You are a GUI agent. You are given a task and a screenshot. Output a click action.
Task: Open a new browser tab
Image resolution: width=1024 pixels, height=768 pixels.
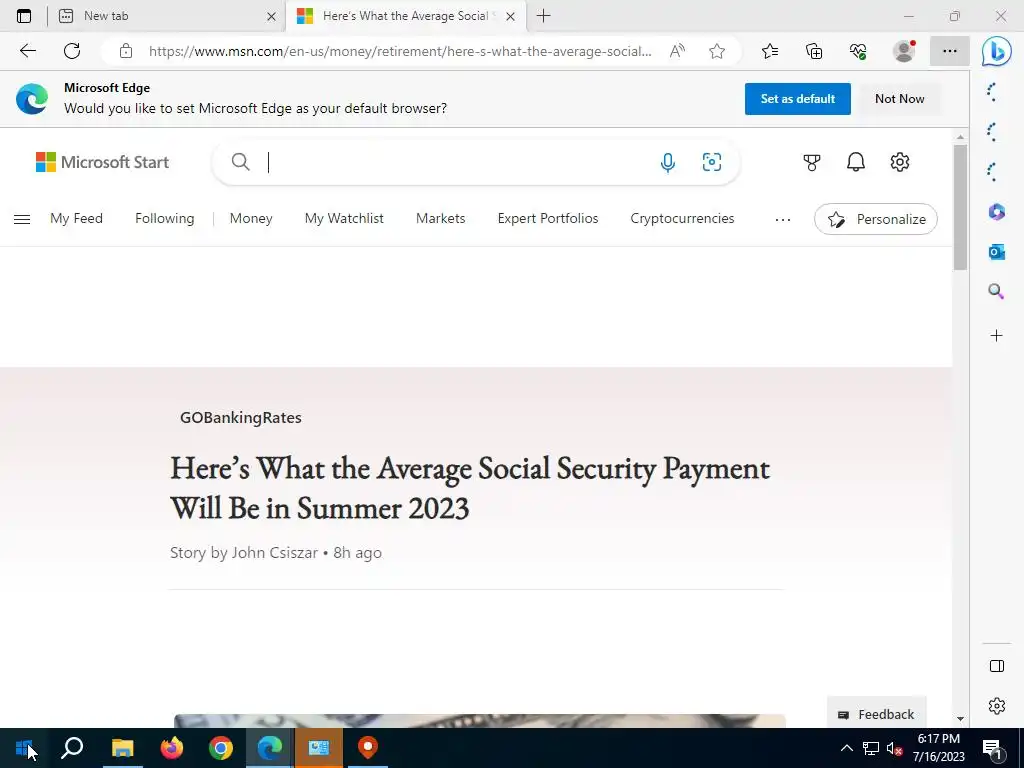pos(543,16)
